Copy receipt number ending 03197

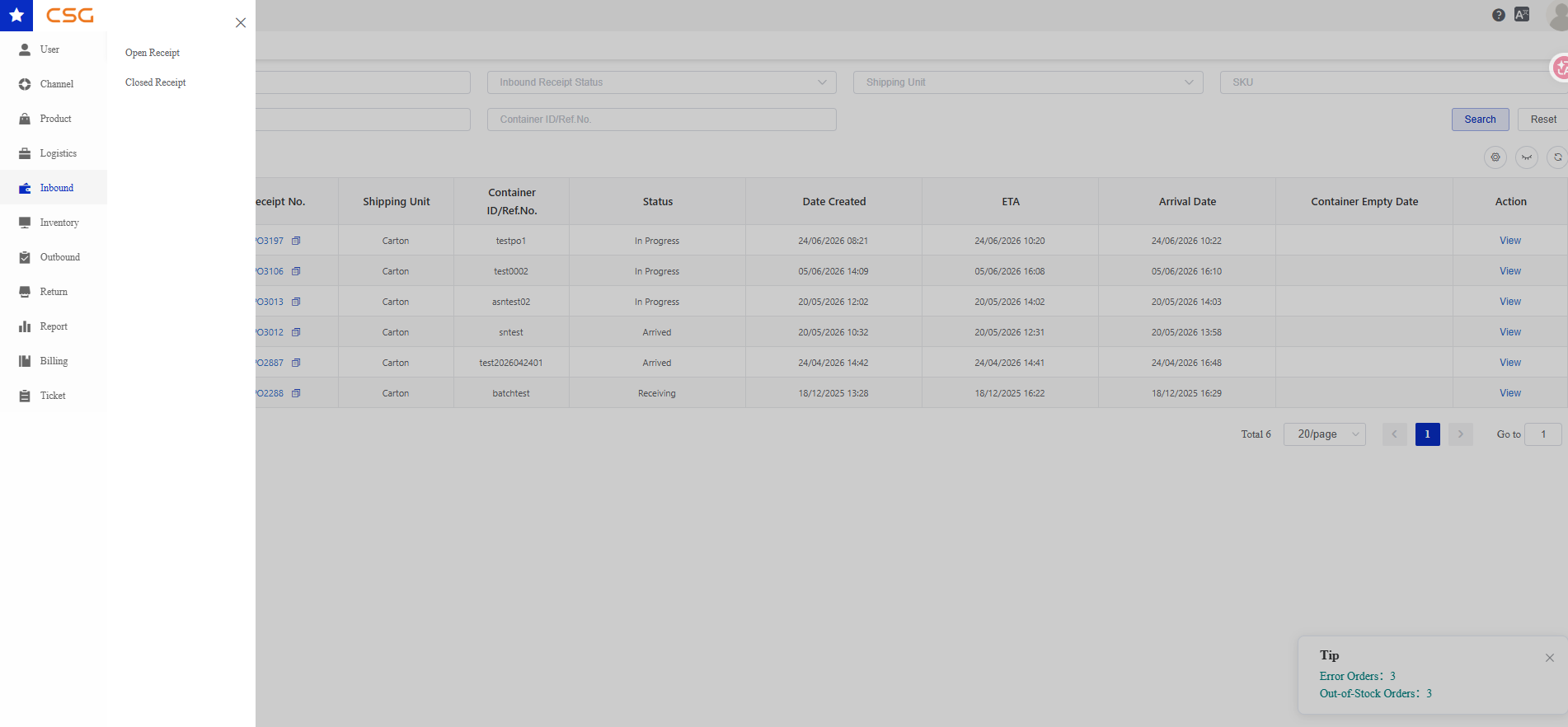[296, 241]
